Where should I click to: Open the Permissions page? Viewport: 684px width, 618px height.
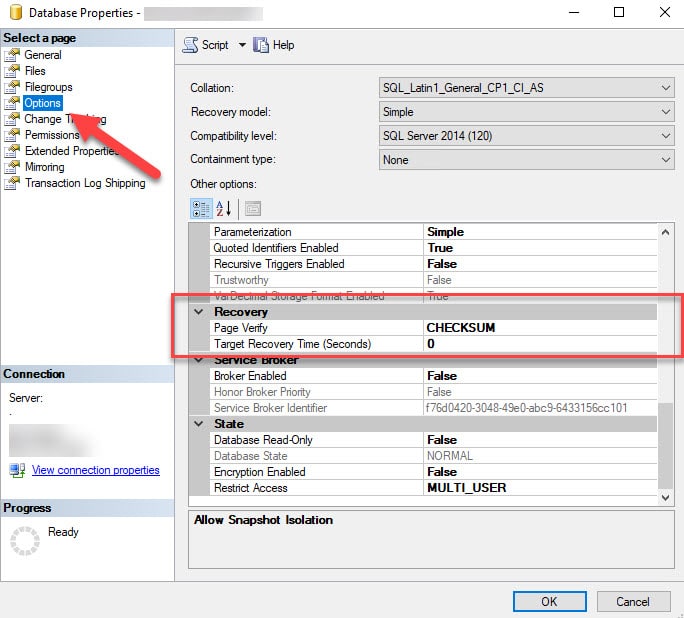pos(52,135)
